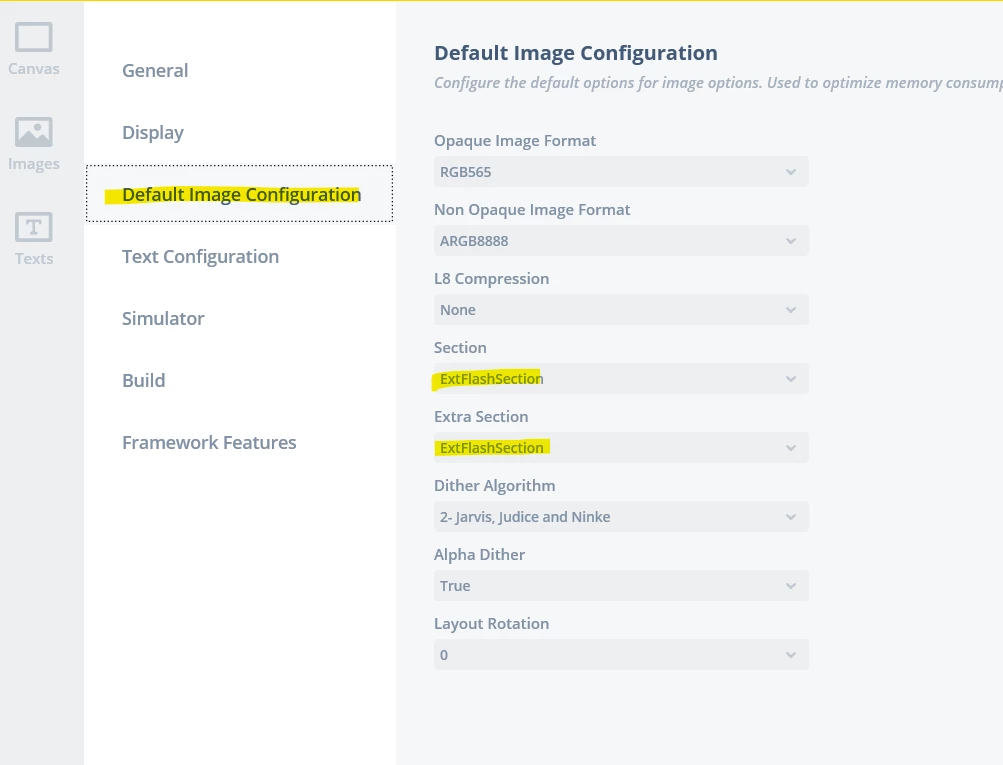Click the Layout Rotation label
This screenshot has height=765, width=1003.
pos(491,624)
